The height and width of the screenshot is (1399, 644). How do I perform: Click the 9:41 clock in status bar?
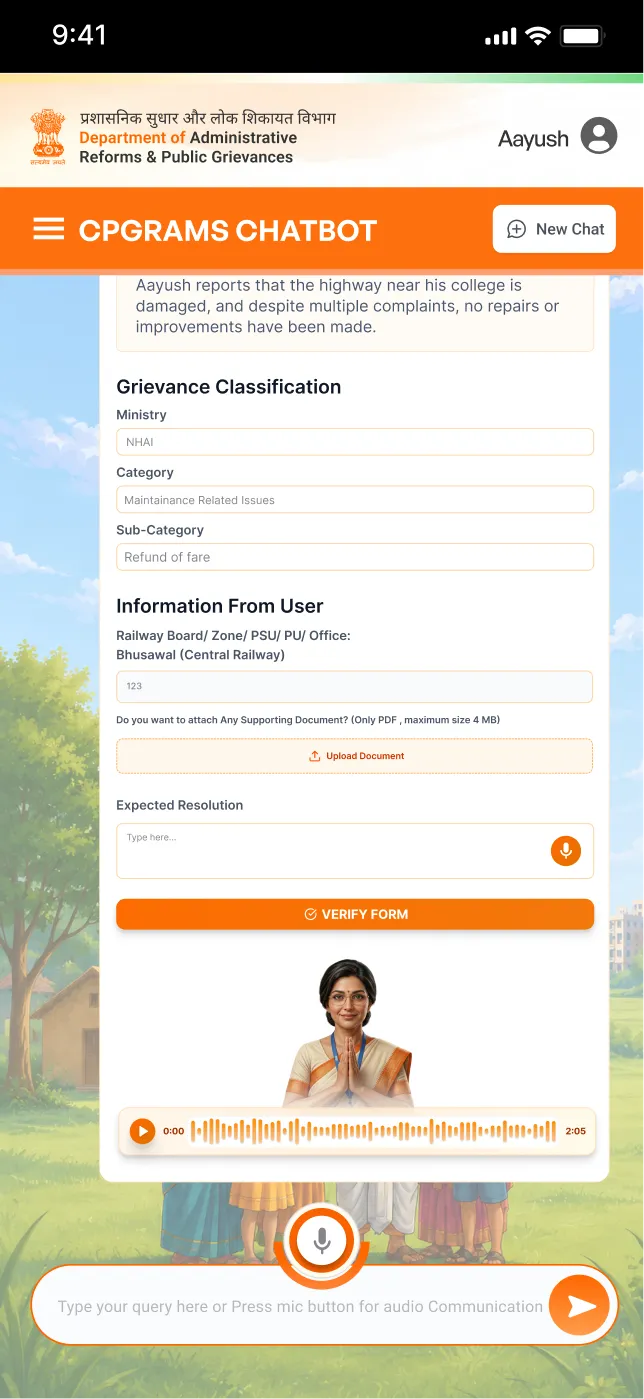click(x=79, y=35)
